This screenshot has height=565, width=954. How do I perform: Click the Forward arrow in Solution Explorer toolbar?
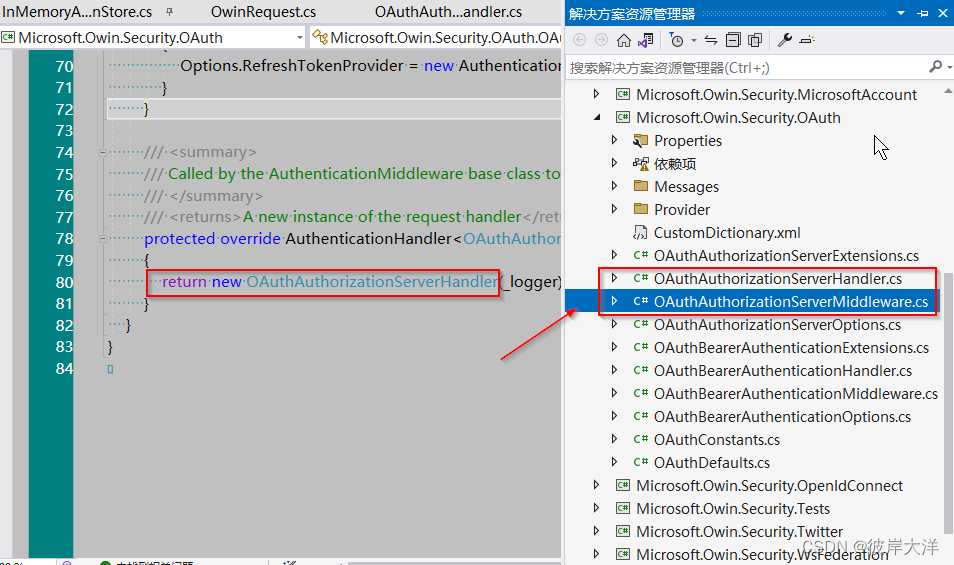[601, 40]
